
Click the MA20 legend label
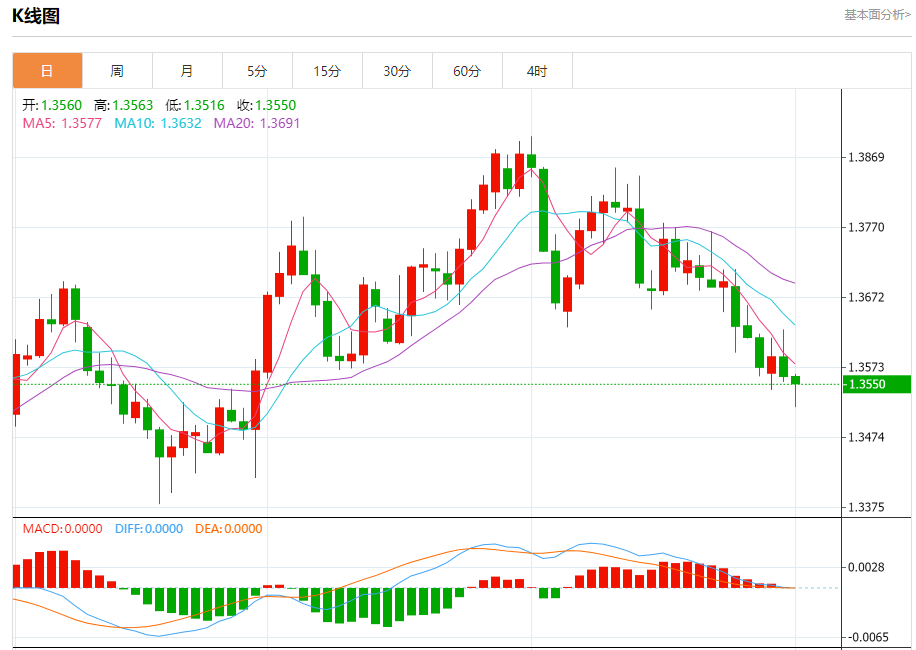[x=256, y=123]
